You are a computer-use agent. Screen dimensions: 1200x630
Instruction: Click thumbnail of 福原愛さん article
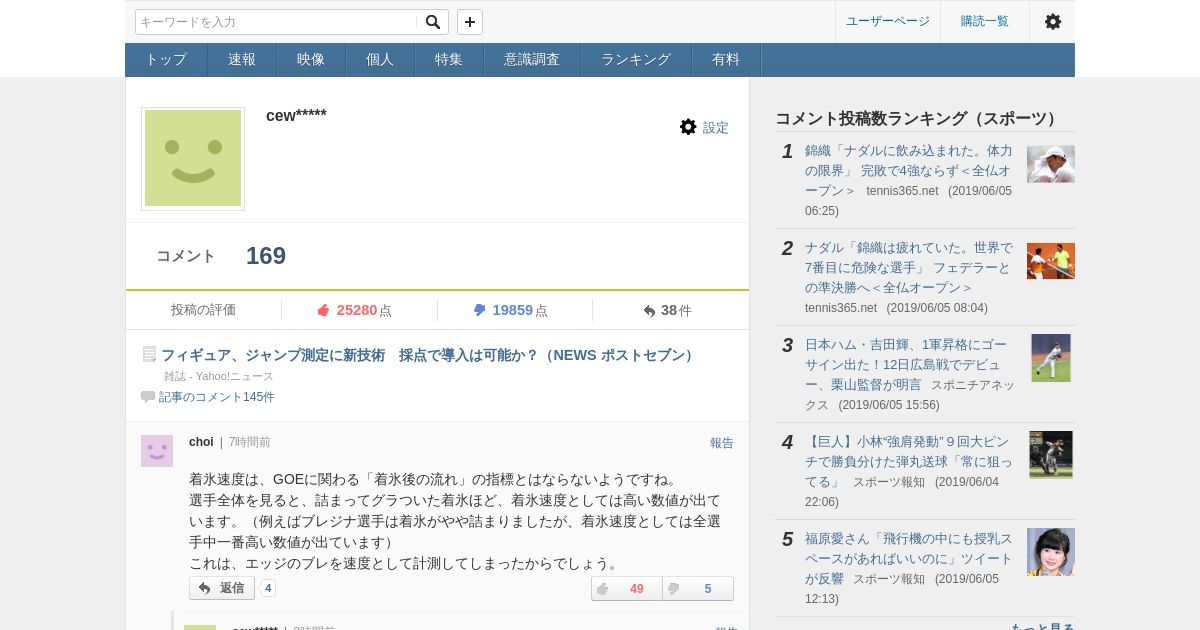click(x=1051, y=552)
